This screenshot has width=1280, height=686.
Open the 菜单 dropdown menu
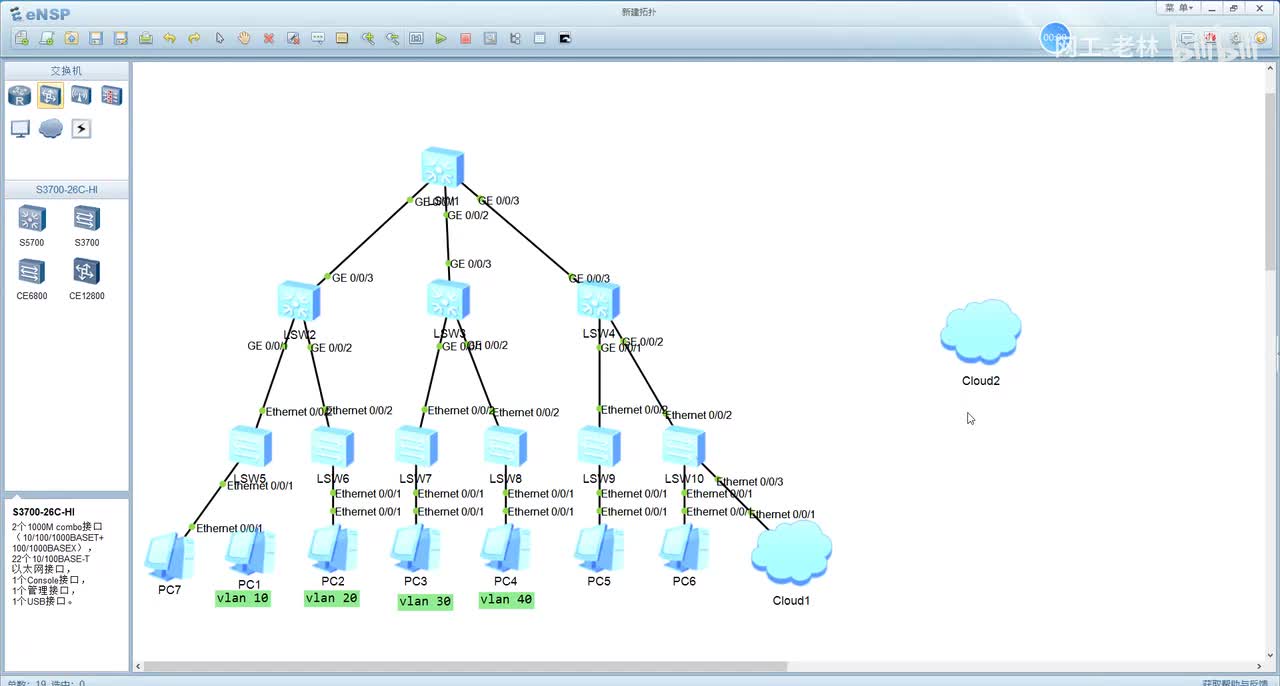(x=1178, y=7)
